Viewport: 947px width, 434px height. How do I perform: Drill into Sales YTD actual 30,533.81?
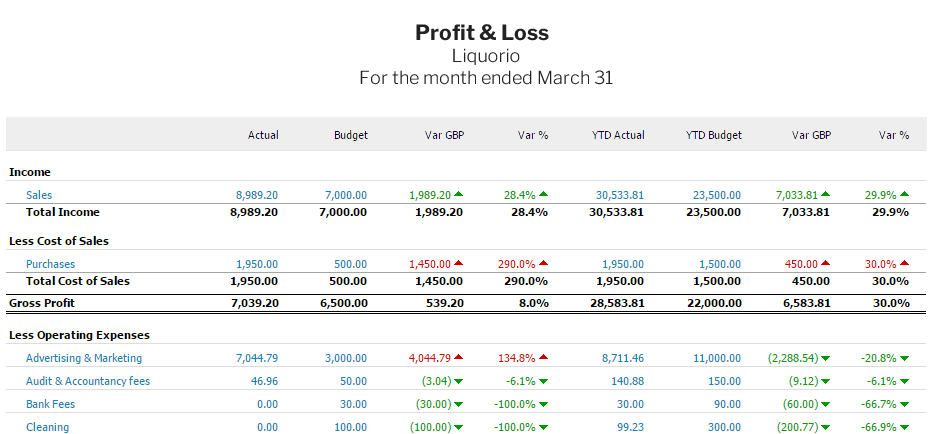pos(620,196)
